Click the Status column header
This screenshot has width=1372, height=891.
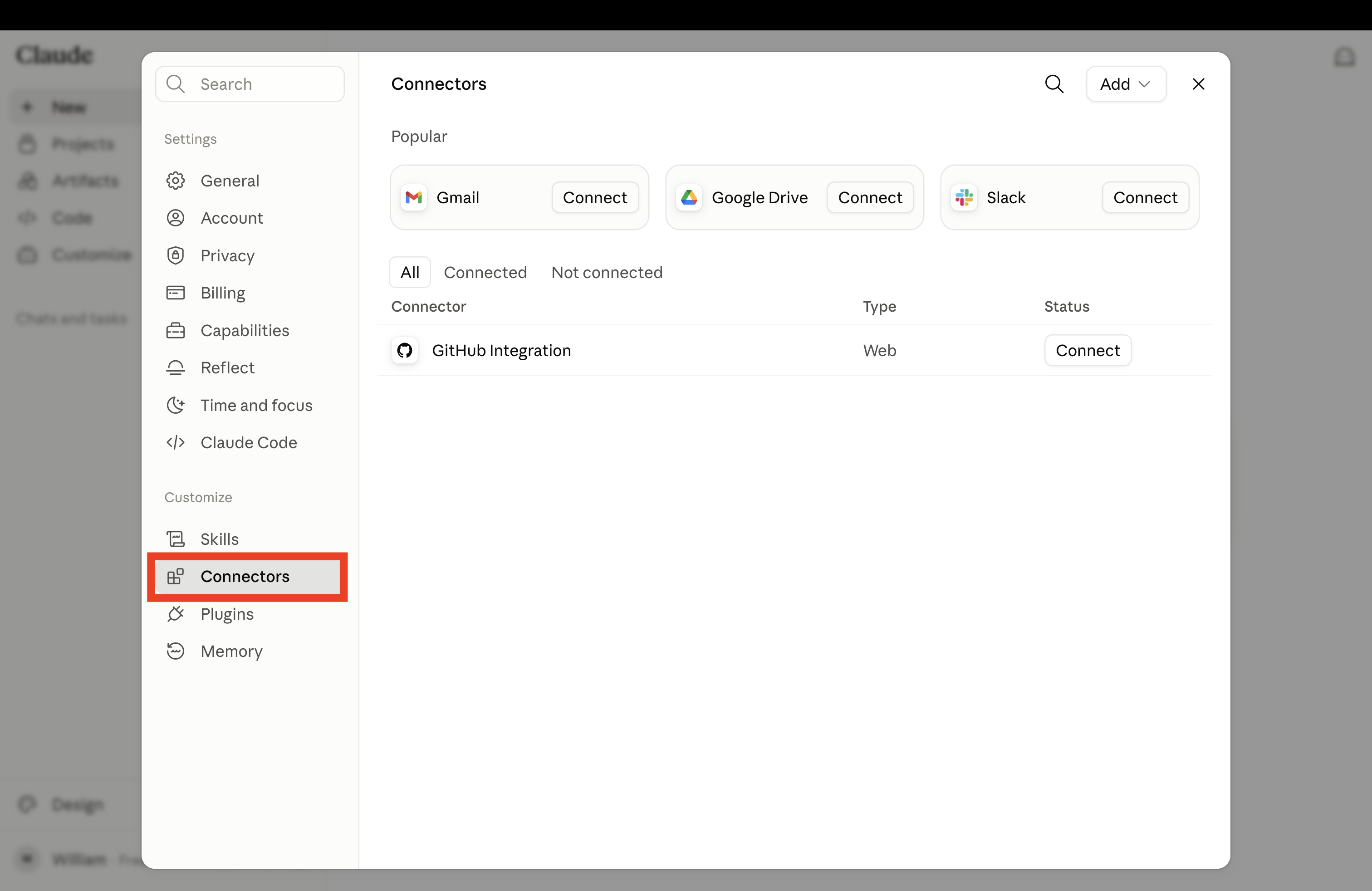(1067, 307)
